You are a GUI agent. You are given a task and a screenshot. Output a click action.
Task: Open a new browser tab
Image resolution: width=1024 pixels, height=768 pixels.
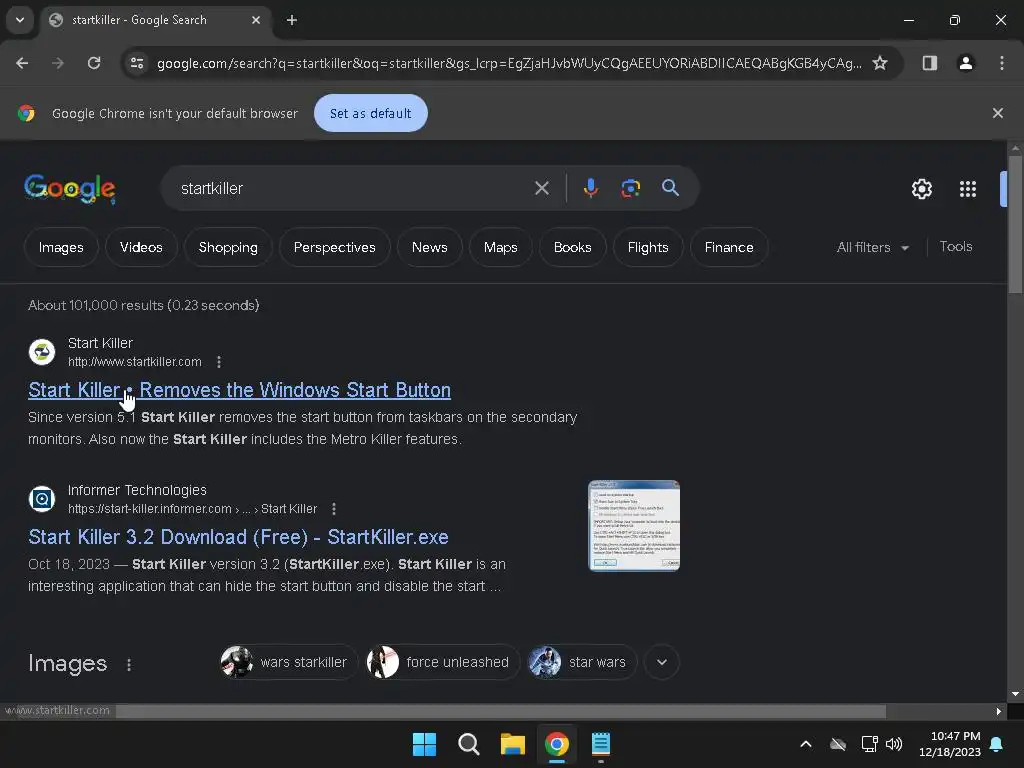pyautogui.click(x=292, y=20)
